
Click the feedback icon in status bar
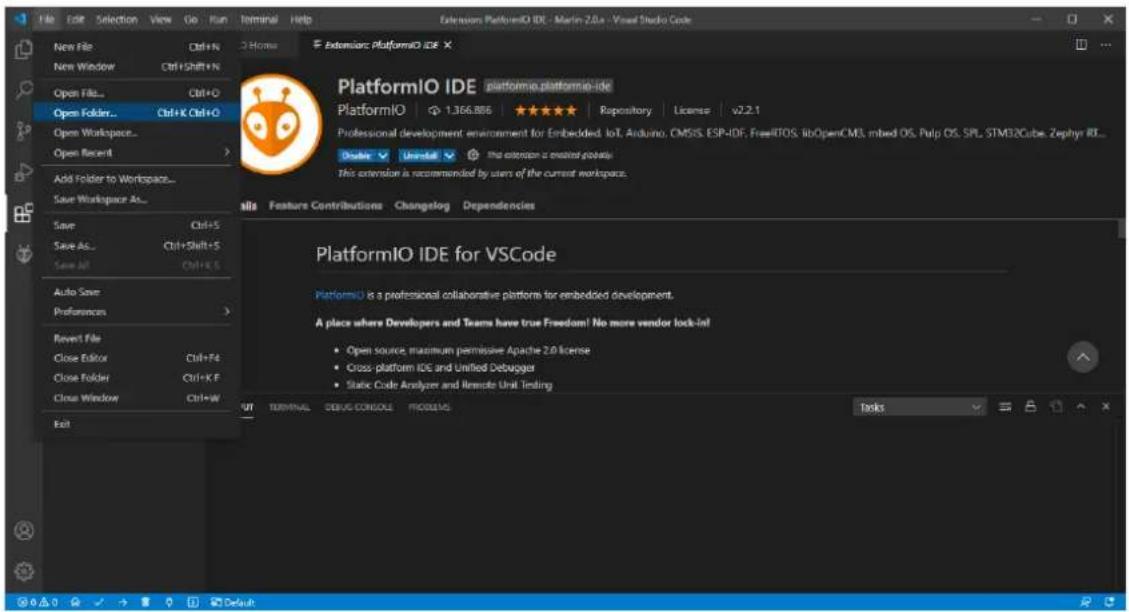coord(1085,602)
